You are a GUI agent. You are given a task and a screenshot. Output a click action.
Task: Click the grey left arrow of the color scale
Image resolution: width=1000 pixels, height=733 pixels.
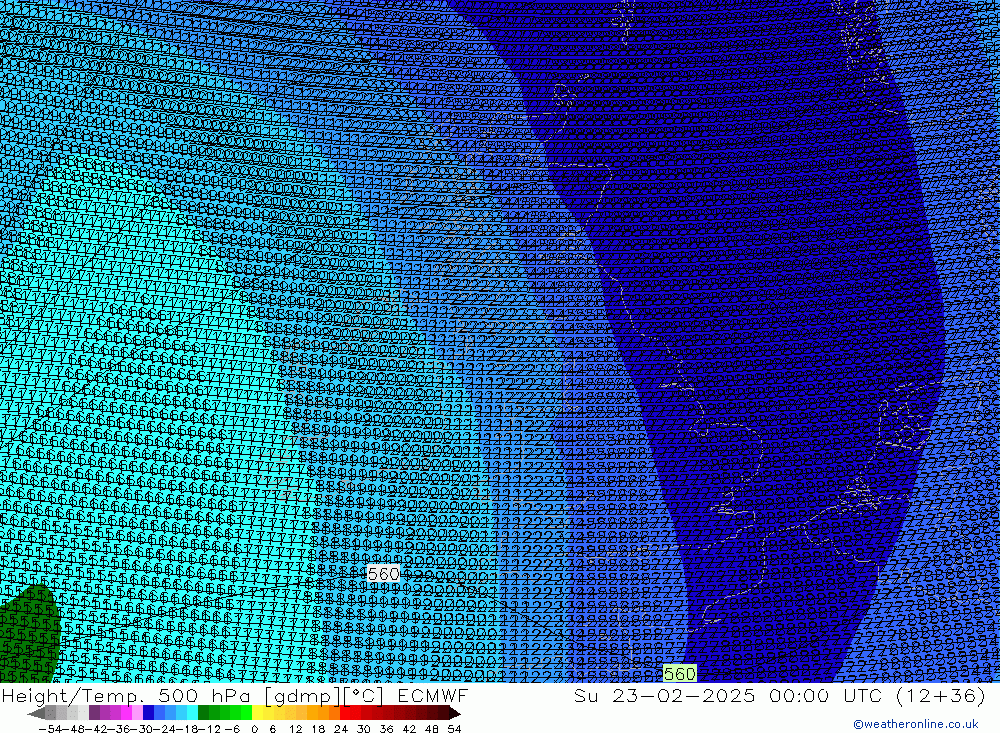[36, 713]
